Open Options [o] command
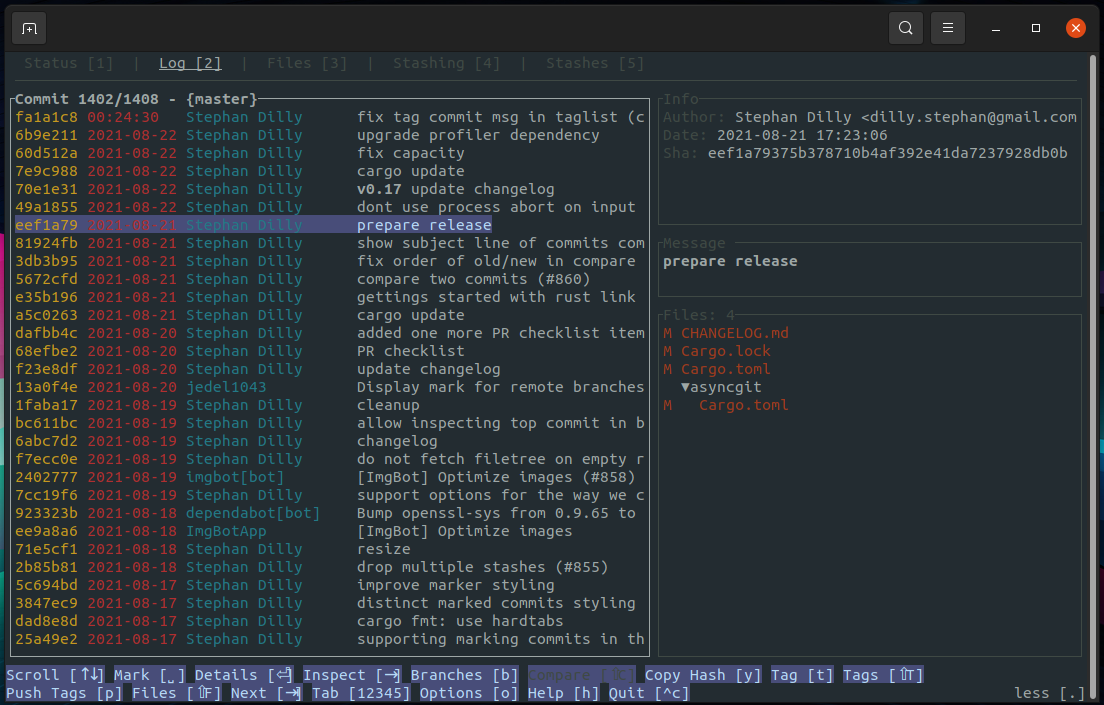The image size is (1104, 705). pyautogui.click(x=469, y=693)
